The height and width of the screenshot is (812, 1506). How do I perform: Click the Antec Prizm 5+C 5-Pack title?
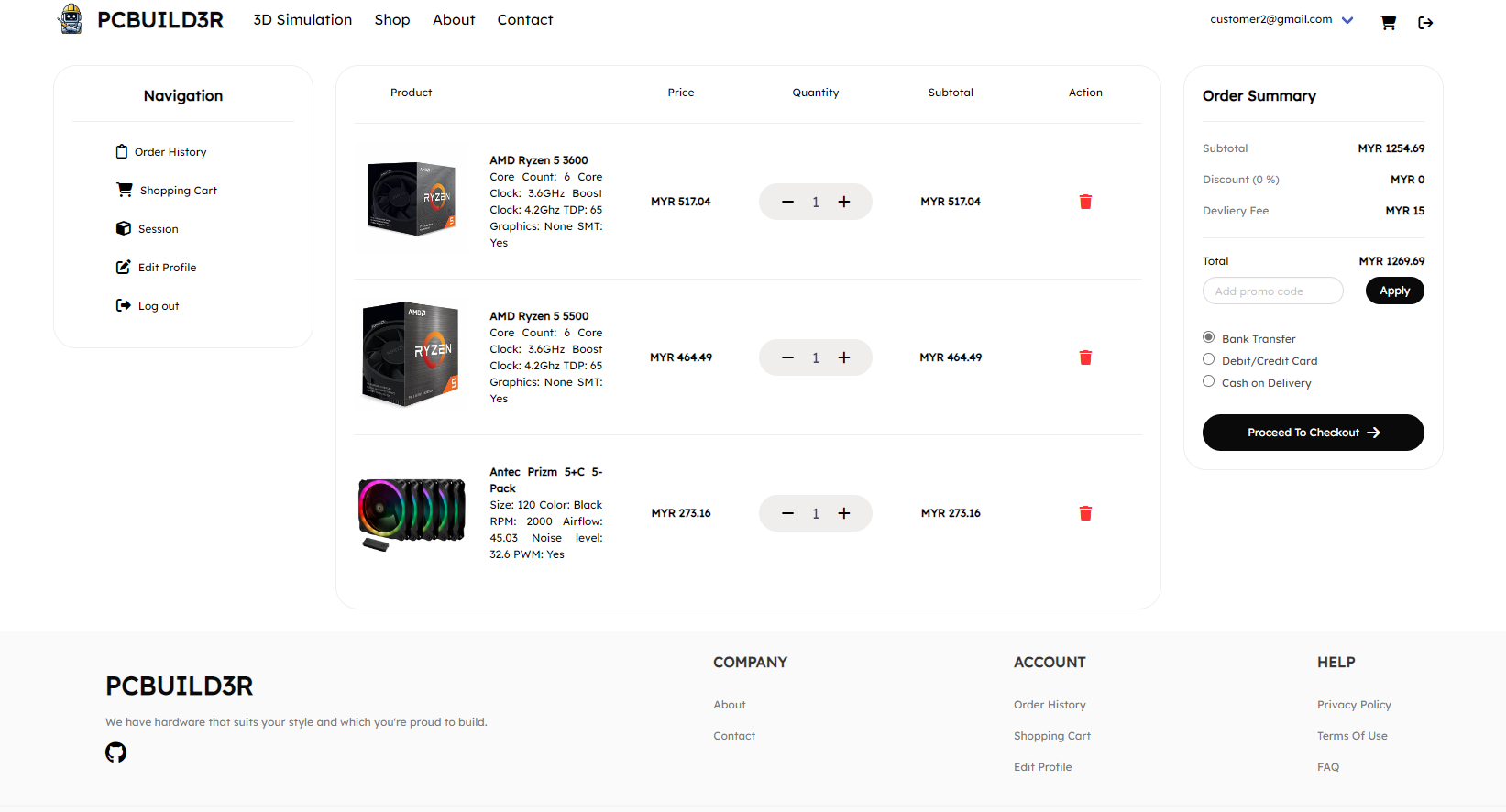point(546,480)
